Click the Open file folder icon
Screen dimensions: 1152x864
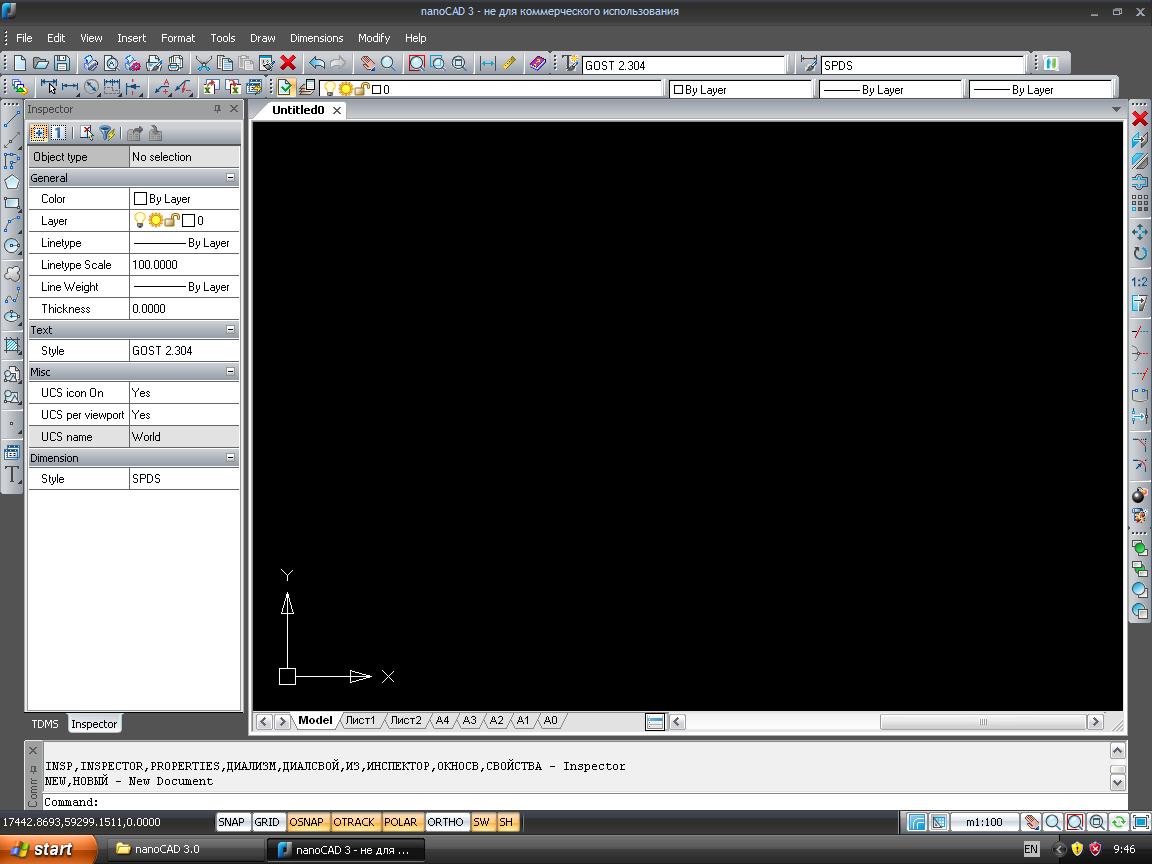pos(41,64)
